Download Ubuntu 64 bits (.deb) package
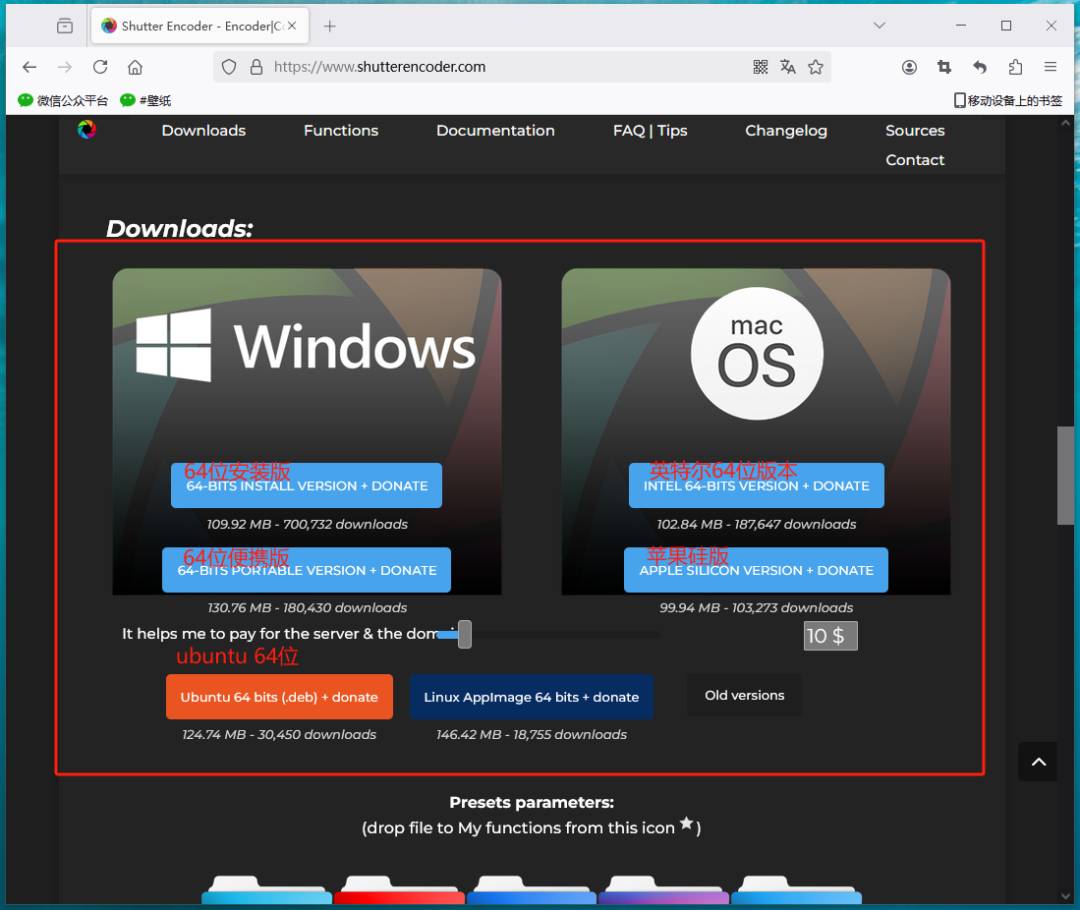The height and width of the screenshot is (910, 1080). (x=280, y=697)
